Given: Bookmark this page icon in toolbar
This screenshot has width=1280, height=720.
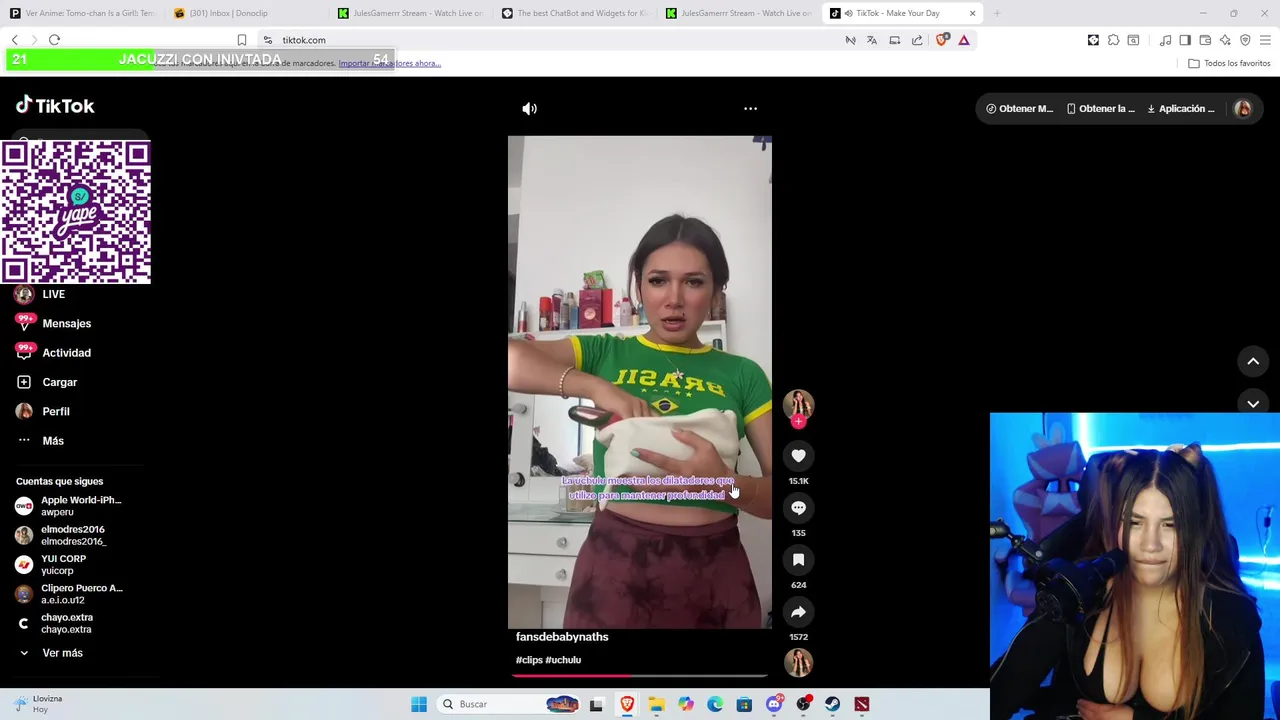Looking at the screenshot, I should [242, 40].
